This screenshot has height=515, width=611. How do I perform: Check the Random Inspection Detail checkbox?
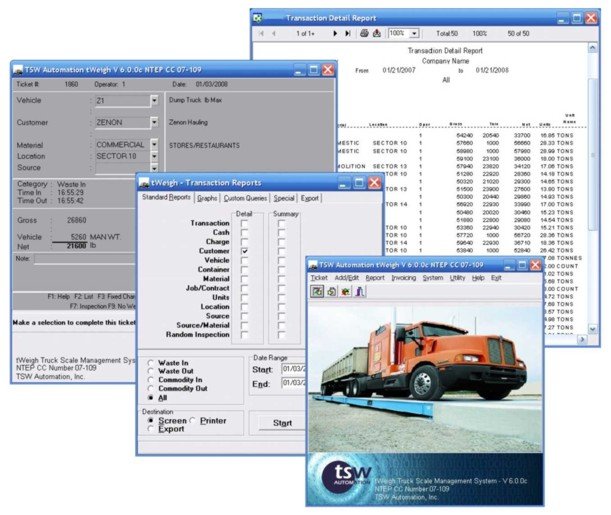click(x=244, y=335)
